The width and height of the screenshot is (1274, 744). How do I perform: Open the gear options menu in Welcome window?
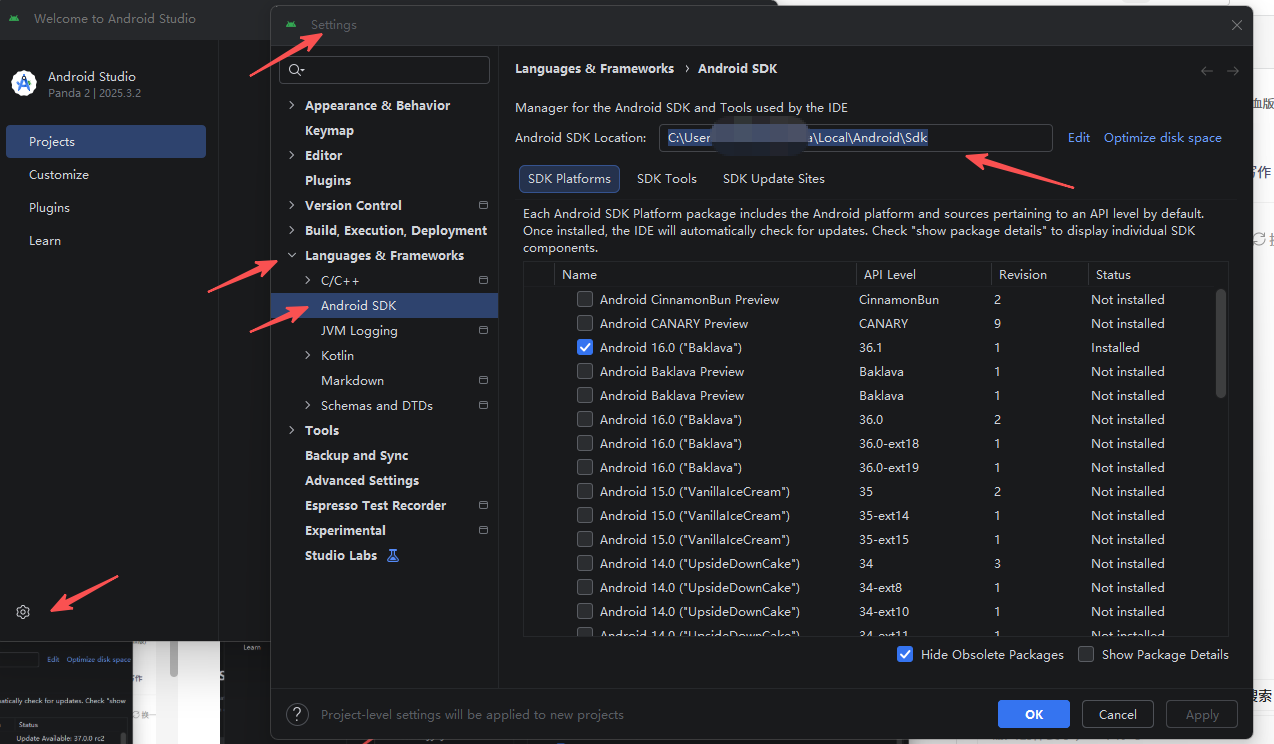[x=24, y=612]
